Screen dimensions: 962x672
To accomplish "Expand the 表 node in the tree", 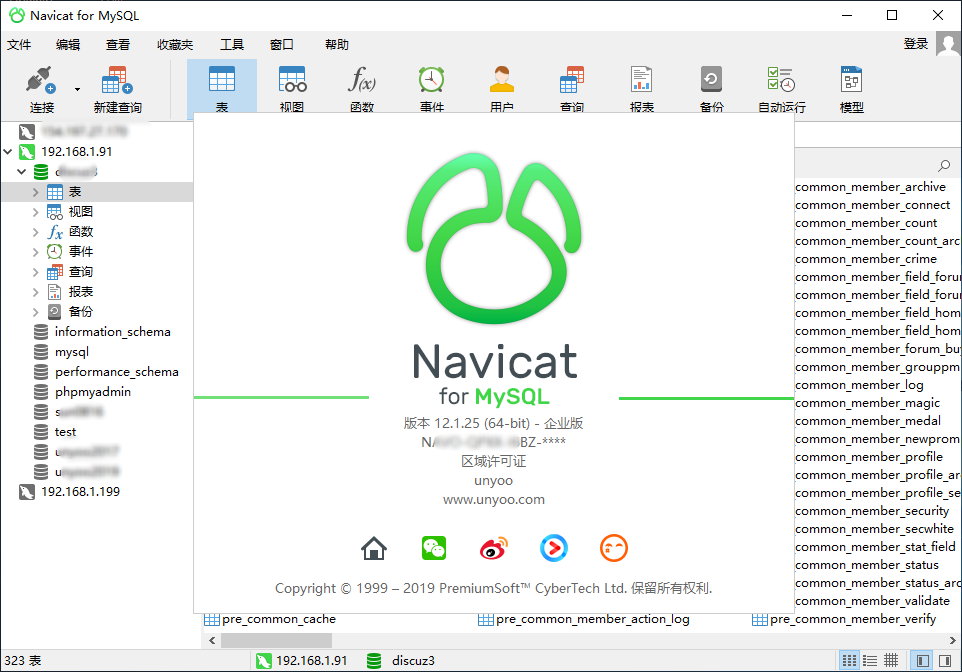I will pos(36,192).
